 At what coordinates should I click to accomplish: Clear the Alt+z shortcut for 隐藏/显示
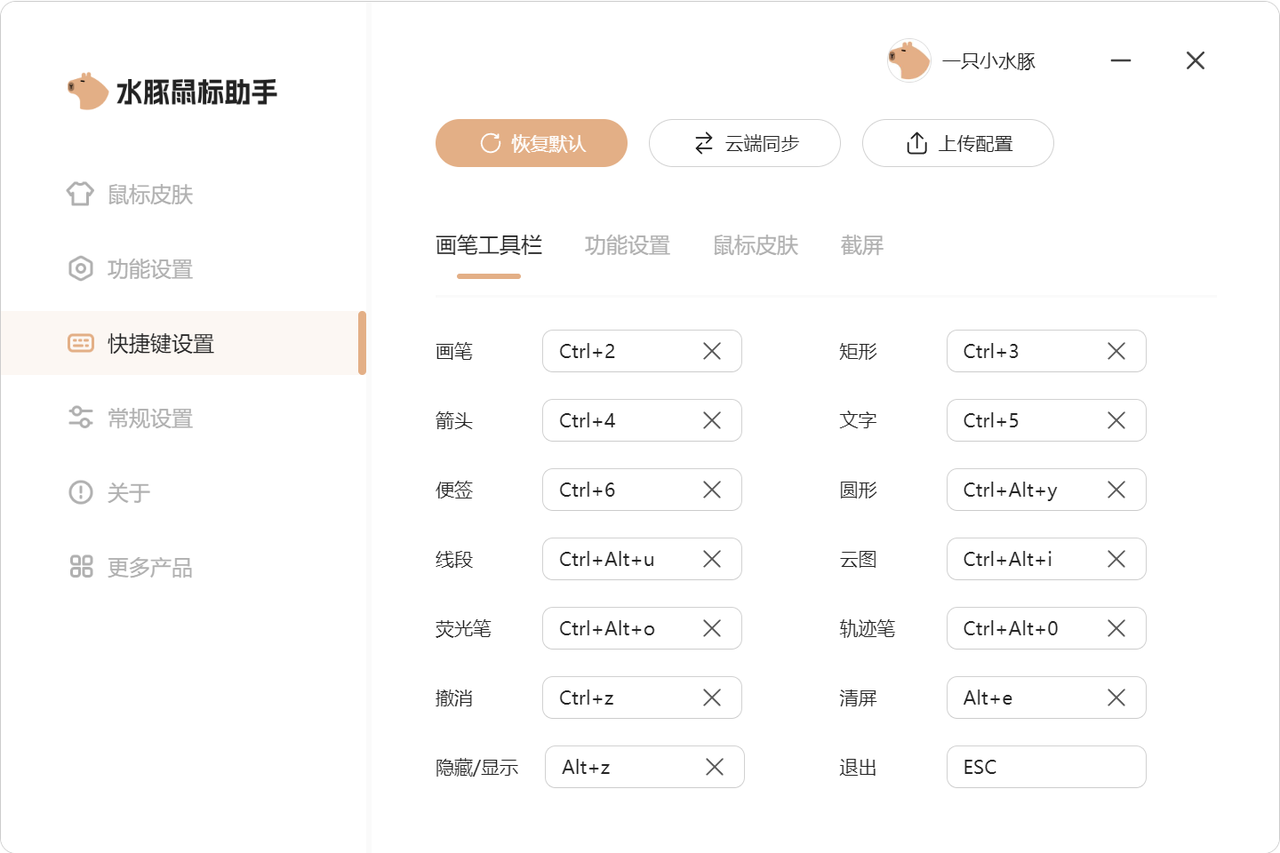coord(714,766)
